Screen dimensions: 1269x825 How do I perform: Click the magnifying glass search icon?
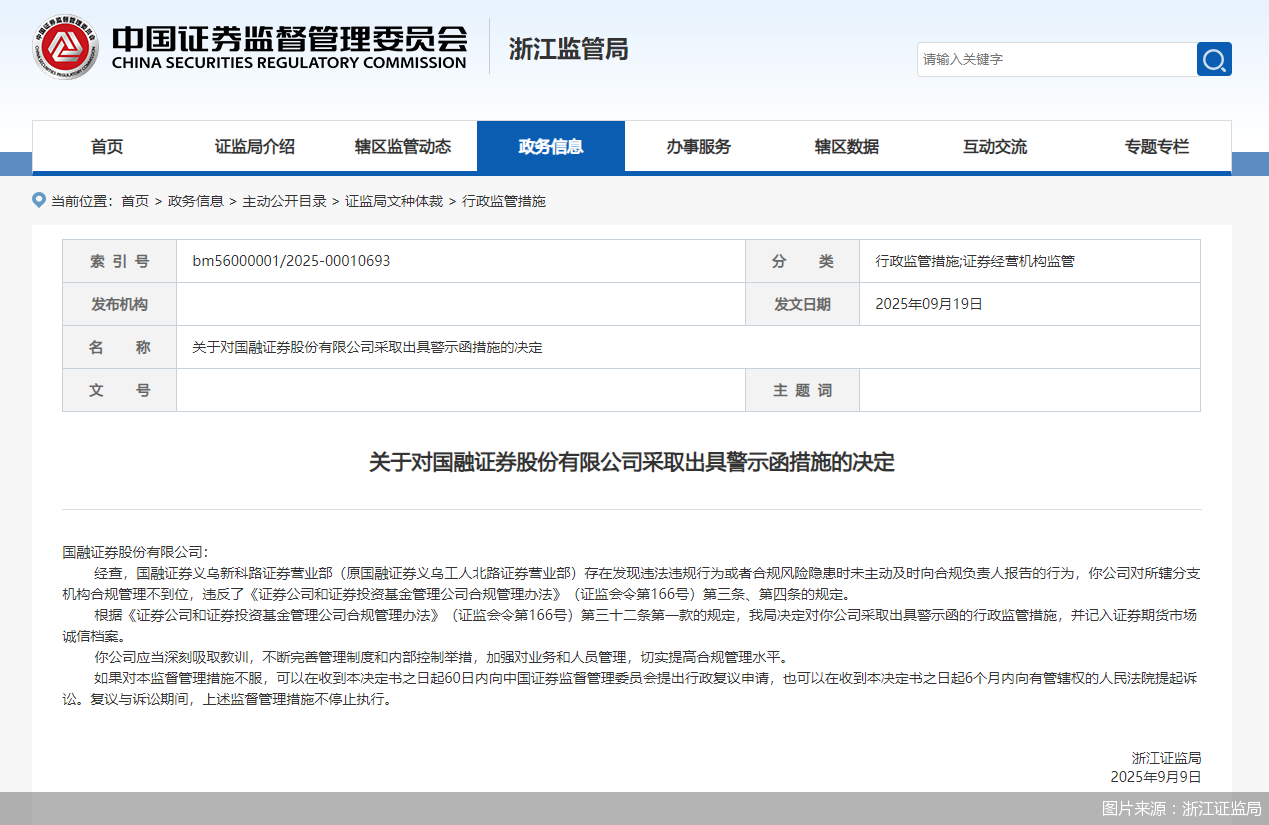coord(1213,59)
